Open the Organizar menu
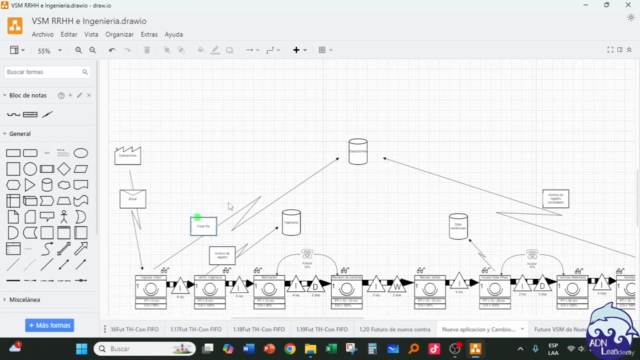This screenshot has width=640, height=360. coord(119,35)
